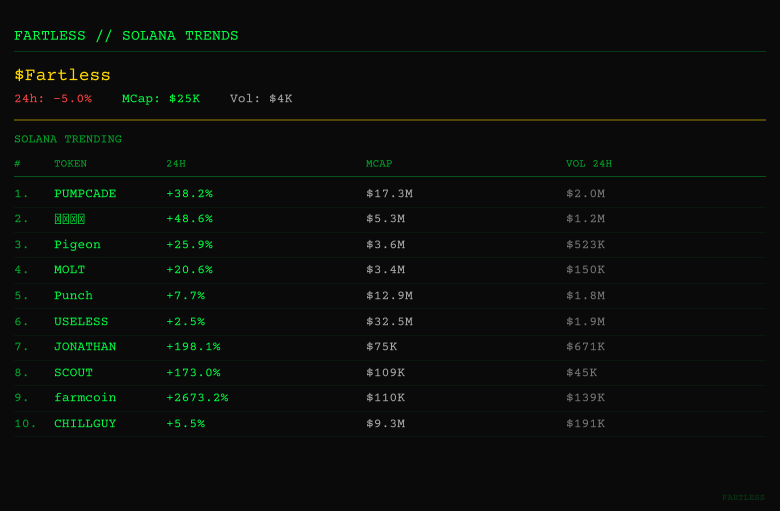Viewport: 780px width, 511px height.
Task: Select the $Fartless token heading
Action: 62,75
